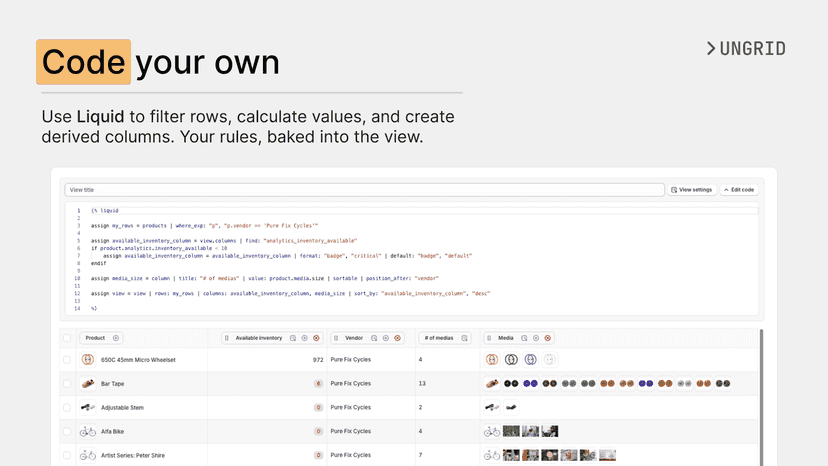This screenshot has width=828, height=466.
Task: Click the 650C 45mm Micro Wheelset product icon
Action: pos(88,360)
